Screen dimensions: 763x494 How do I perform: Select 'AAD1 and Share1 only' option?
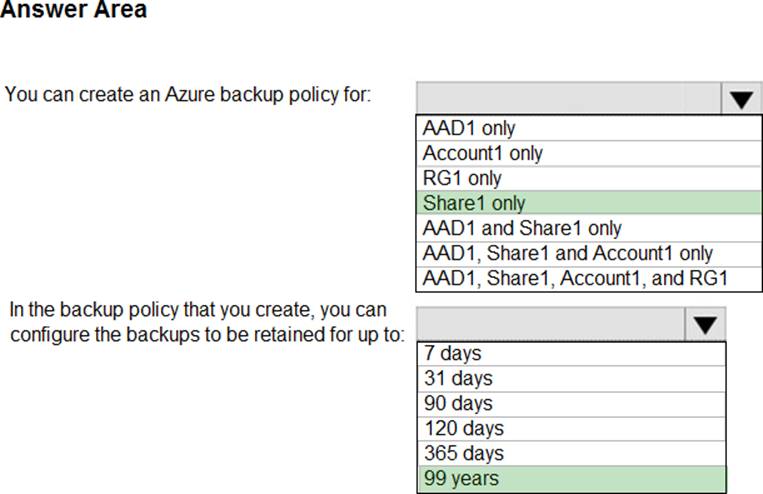coord(521,228)
